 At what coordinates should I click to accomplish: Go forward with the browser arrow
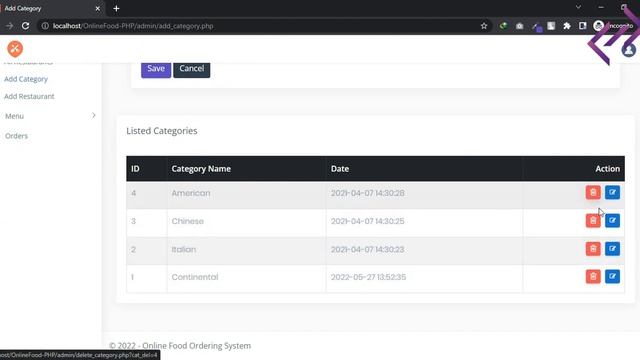pyautogui.click(x=9, y=26)
